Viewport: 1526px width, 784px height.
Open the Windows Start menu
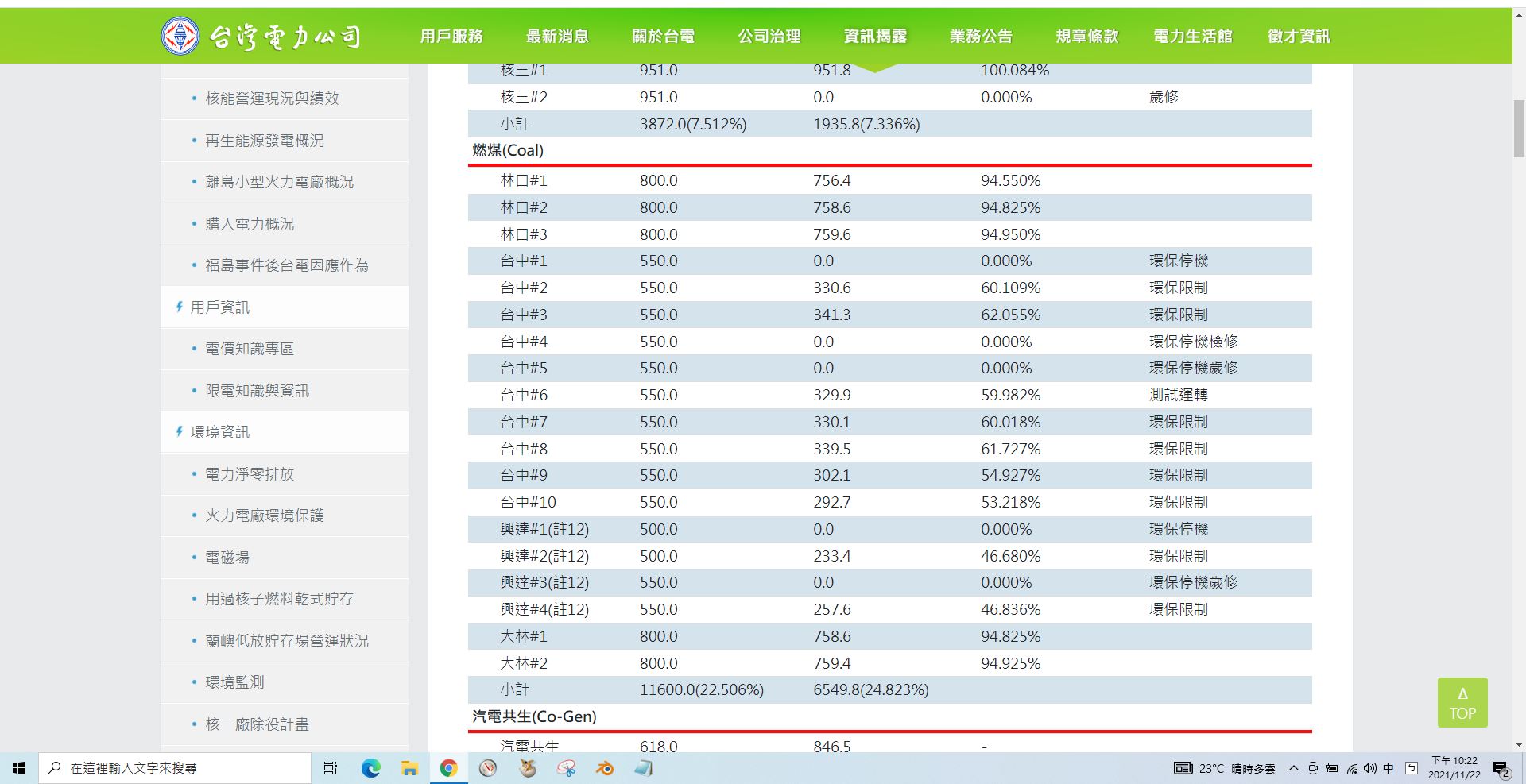(19, 768)
